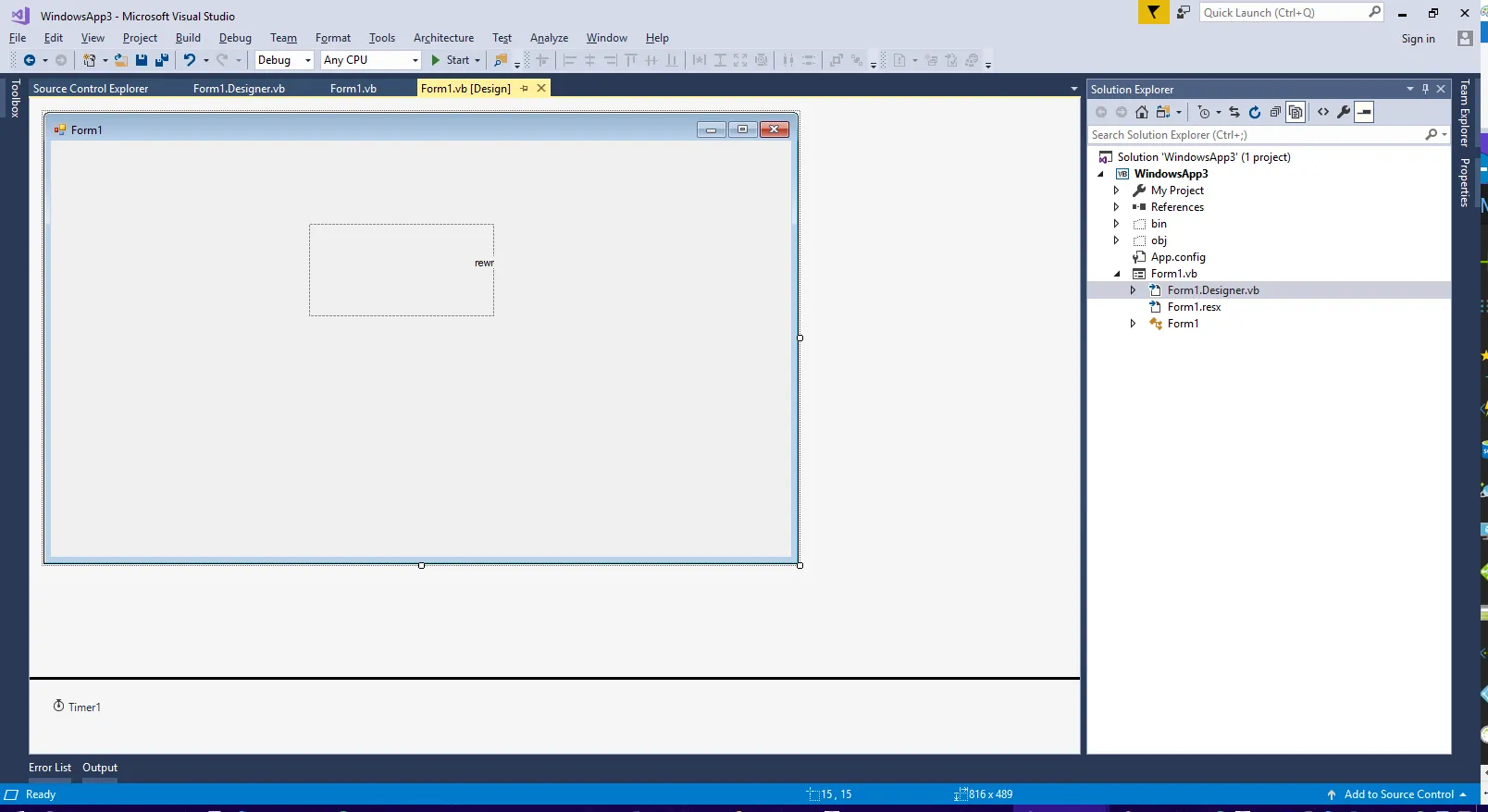Expand the Form1.Designer.vb node
The height and width of the screenshot is (812, 1488).
click(1133, 290)
